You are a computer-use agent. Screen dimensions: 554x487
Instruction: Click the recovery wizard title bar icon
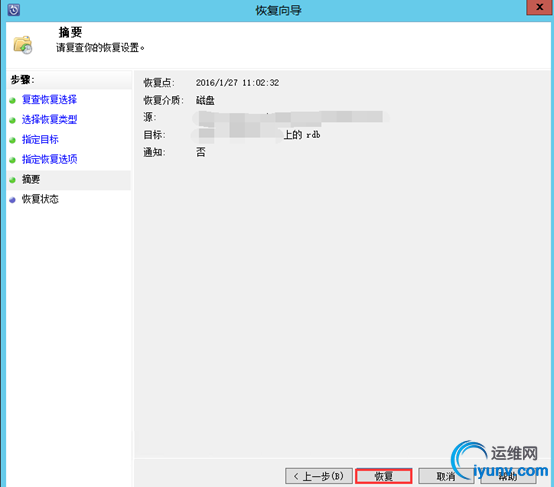13,10
